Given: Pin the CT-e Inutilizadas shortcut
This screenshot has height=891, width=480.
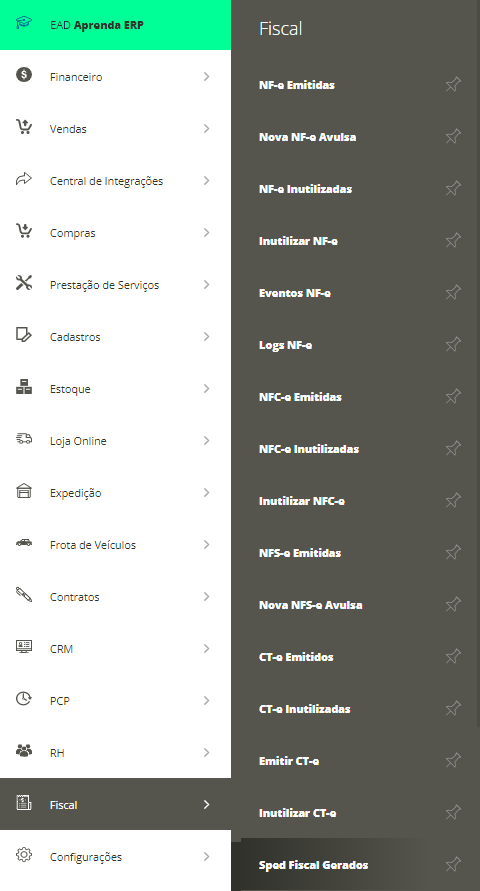Looking at the screenshot, I should 453,709.
